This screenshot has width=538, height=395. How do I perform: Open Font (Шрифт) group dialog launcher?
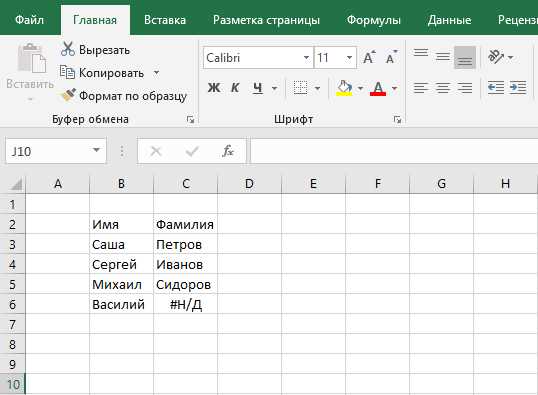(x=397, y=119)
